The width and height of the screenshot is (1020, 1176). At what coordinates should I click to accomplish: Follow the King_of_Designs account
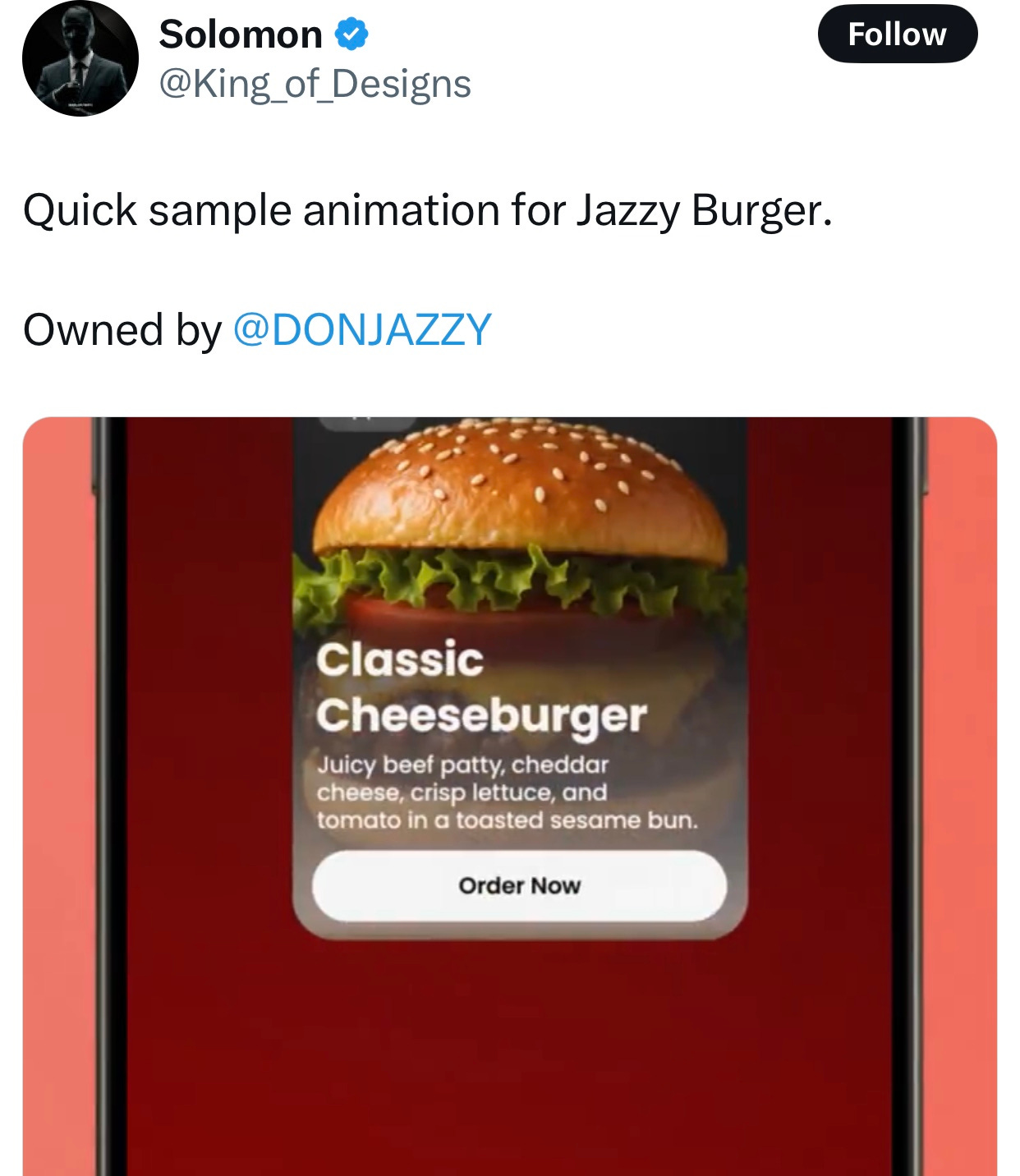coord(898,34)
